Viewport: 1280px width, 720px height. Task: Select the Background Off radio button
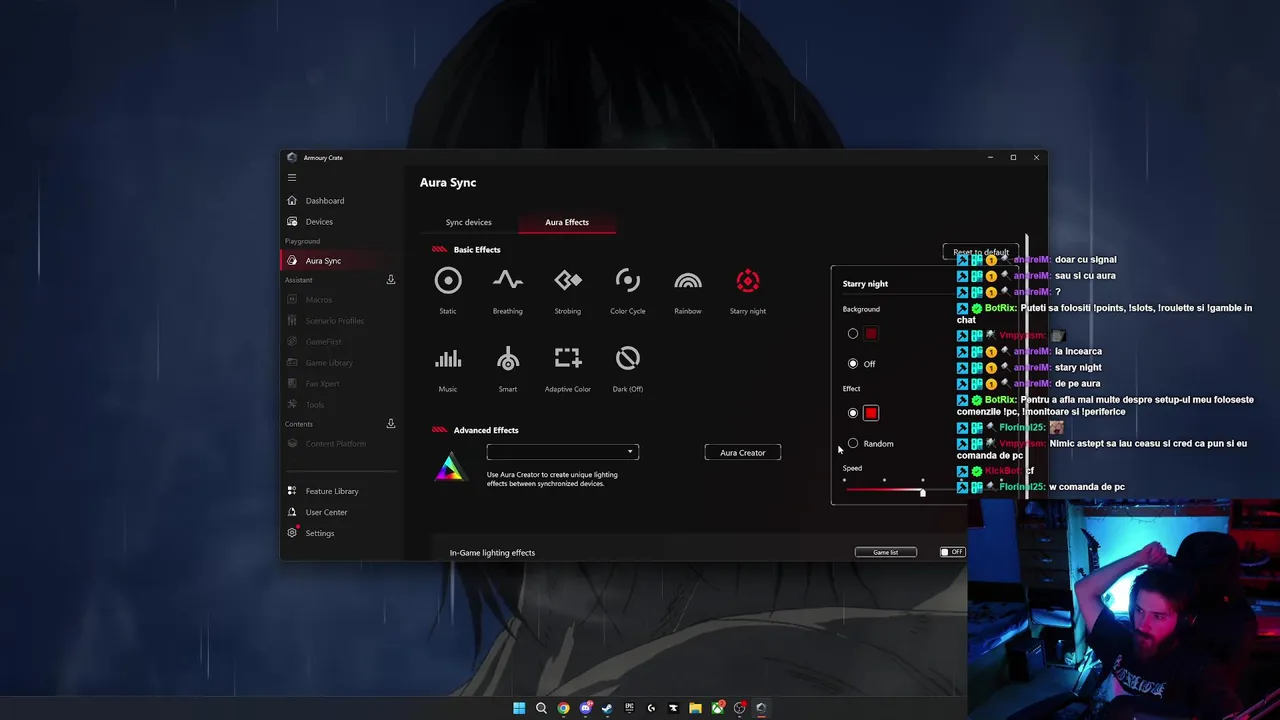click(853, 364)
